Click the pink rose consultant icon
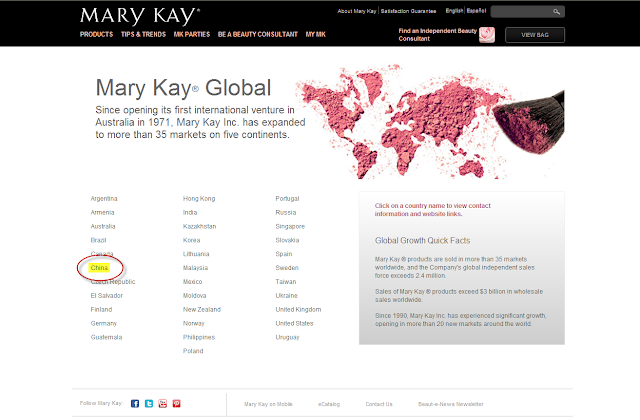Screen dimensions: 640x420 (487, 35)
